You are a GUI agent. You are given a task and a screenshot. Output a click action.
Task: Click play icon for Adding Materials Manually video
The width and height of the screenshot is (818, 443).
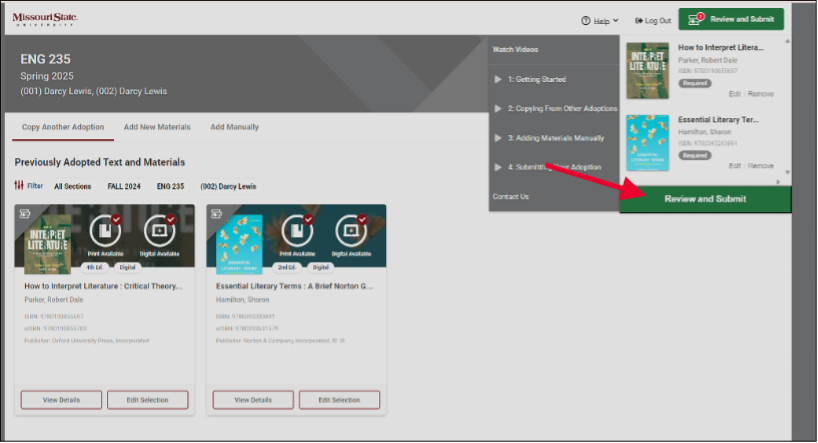click(x=498, y=138)
